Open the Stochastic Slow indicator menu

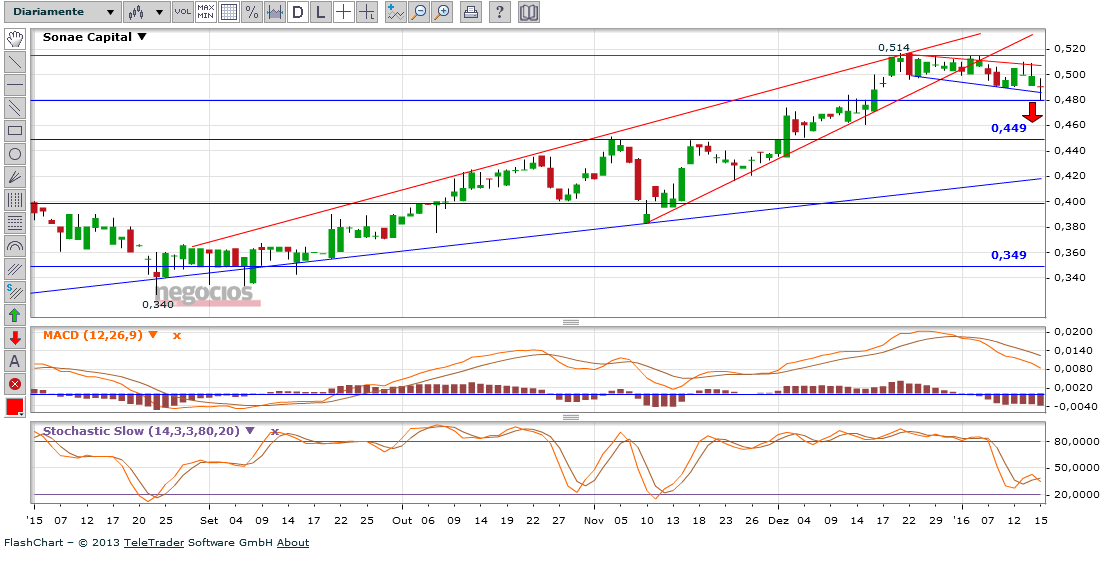click(x=250, y=431)
